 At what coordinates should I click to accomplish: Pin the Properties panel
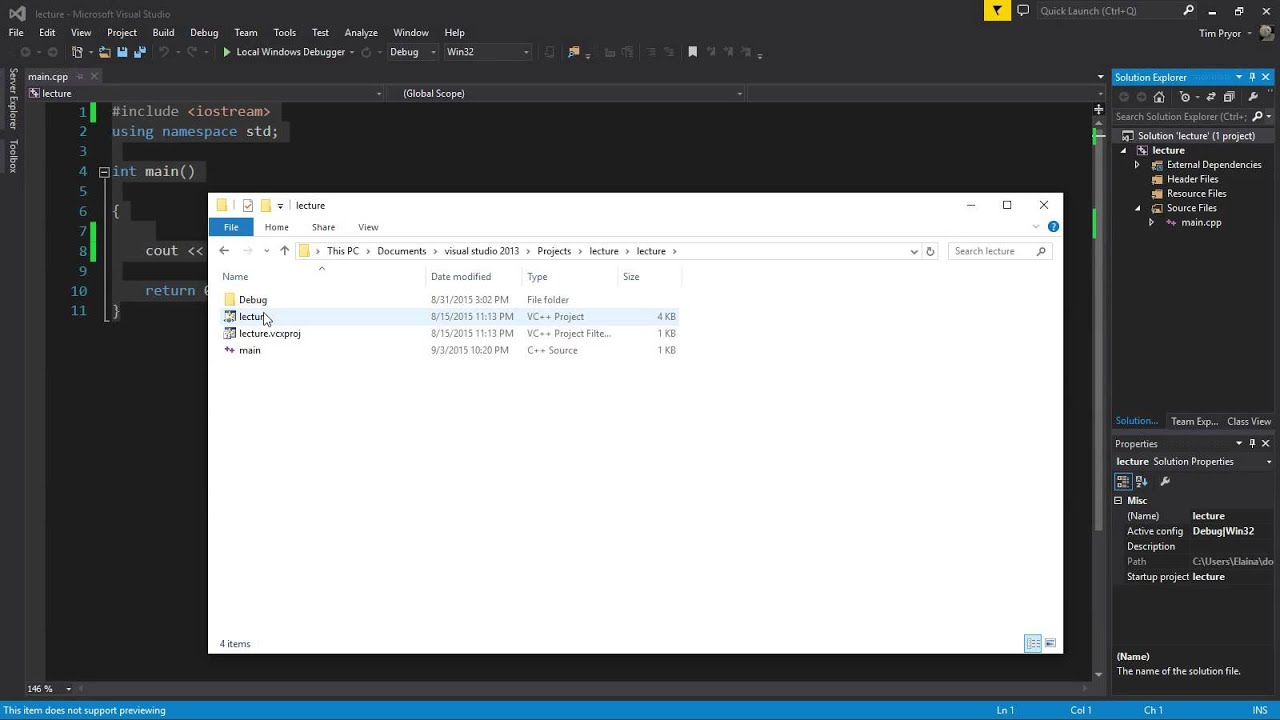tap(1252, 443)
